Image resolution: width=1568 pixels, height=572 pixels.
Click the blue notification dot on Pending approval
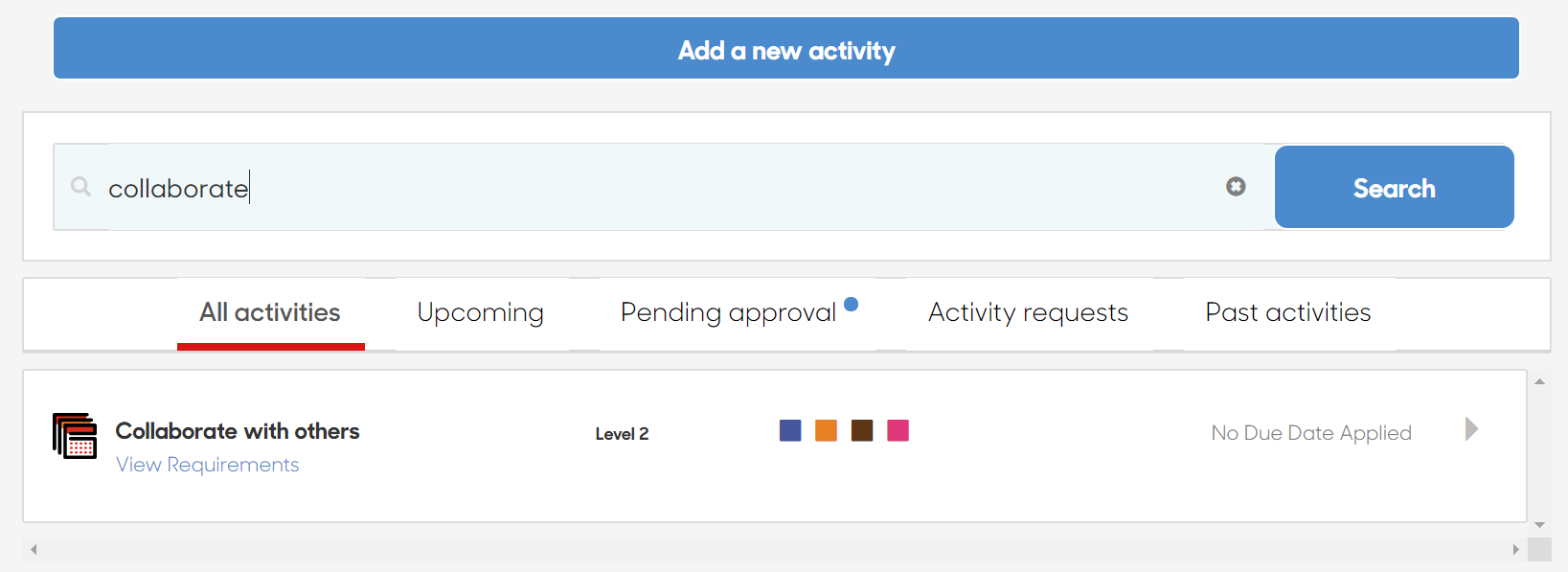point(851,305)
